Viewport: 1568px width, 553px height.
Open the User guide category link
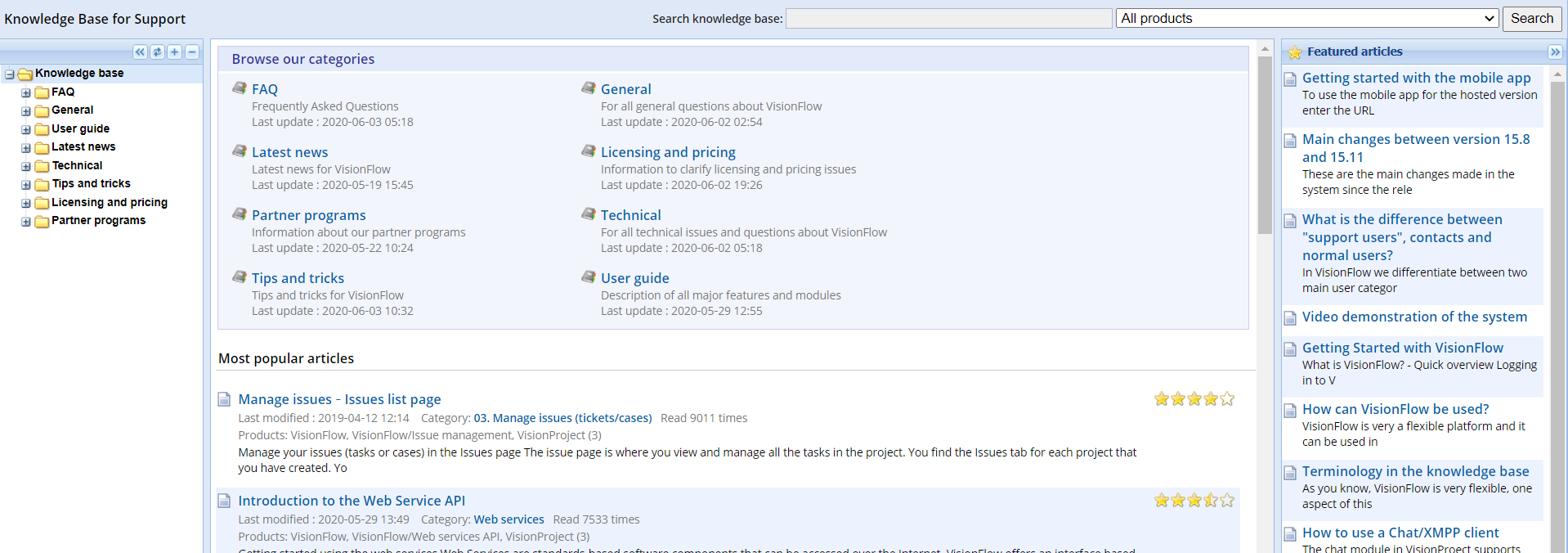click(x=635, y=278)
